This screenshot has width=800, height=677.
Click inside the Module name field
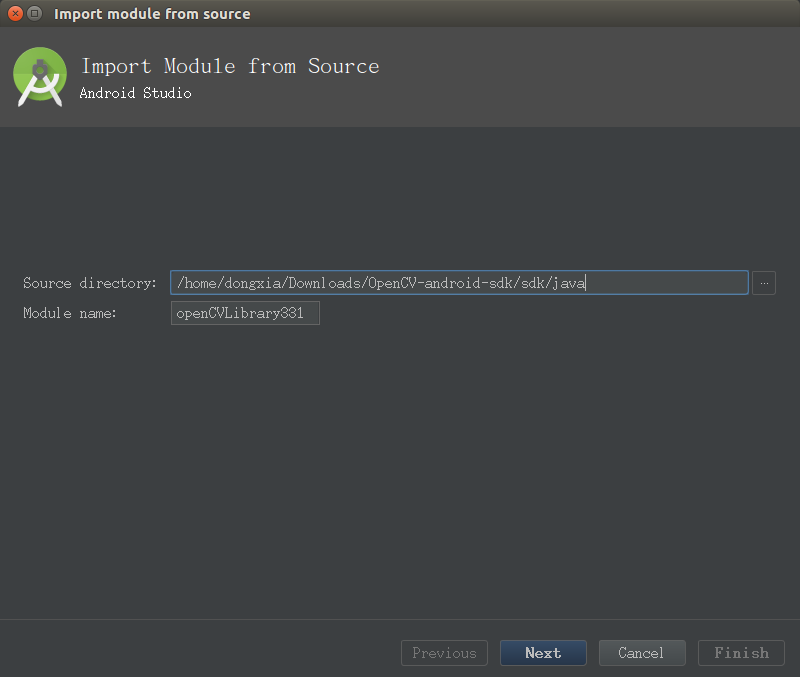point(245,312)
